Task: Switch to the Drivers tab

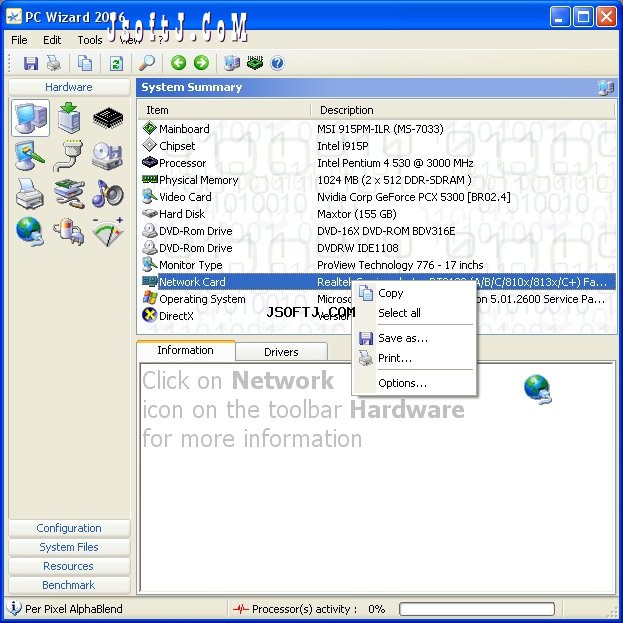Action: [x=281, y=352]
